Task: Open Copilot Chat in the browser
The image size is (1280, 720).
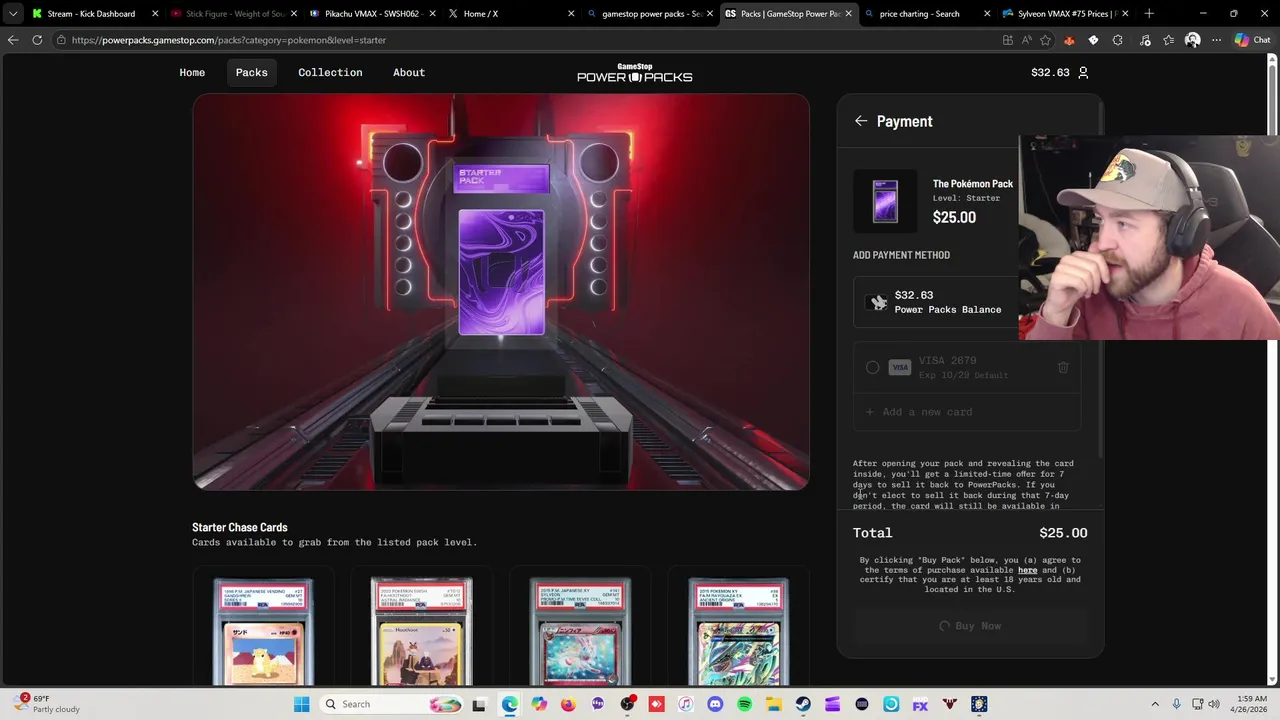Action: (x=1252, y=40)
